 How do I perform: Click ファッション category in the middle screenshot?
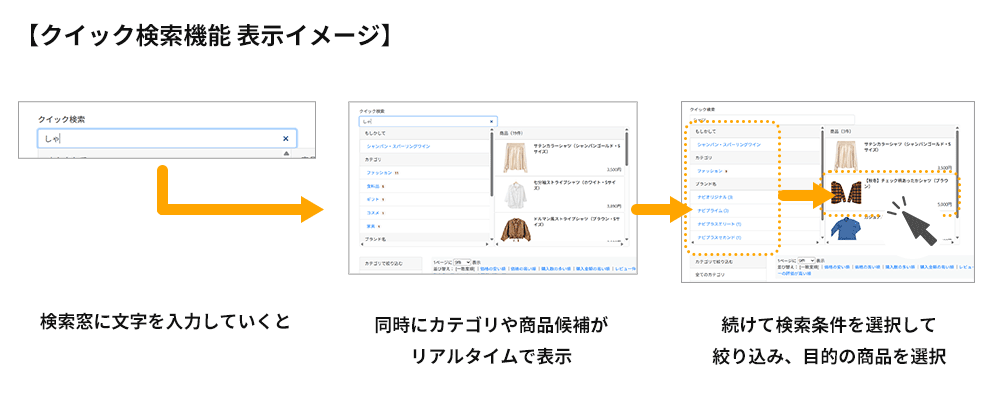pyautogui.click(x=379, y=173)
